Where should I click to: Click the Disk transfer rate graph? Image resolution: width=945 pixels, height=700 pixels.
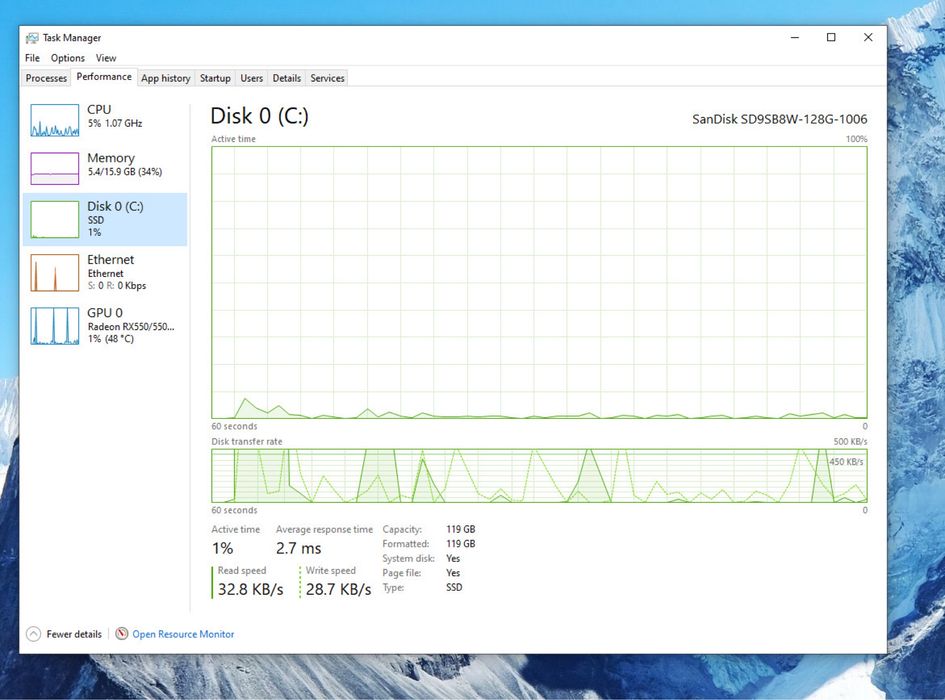pyautogui.click(x=539, y=476)
